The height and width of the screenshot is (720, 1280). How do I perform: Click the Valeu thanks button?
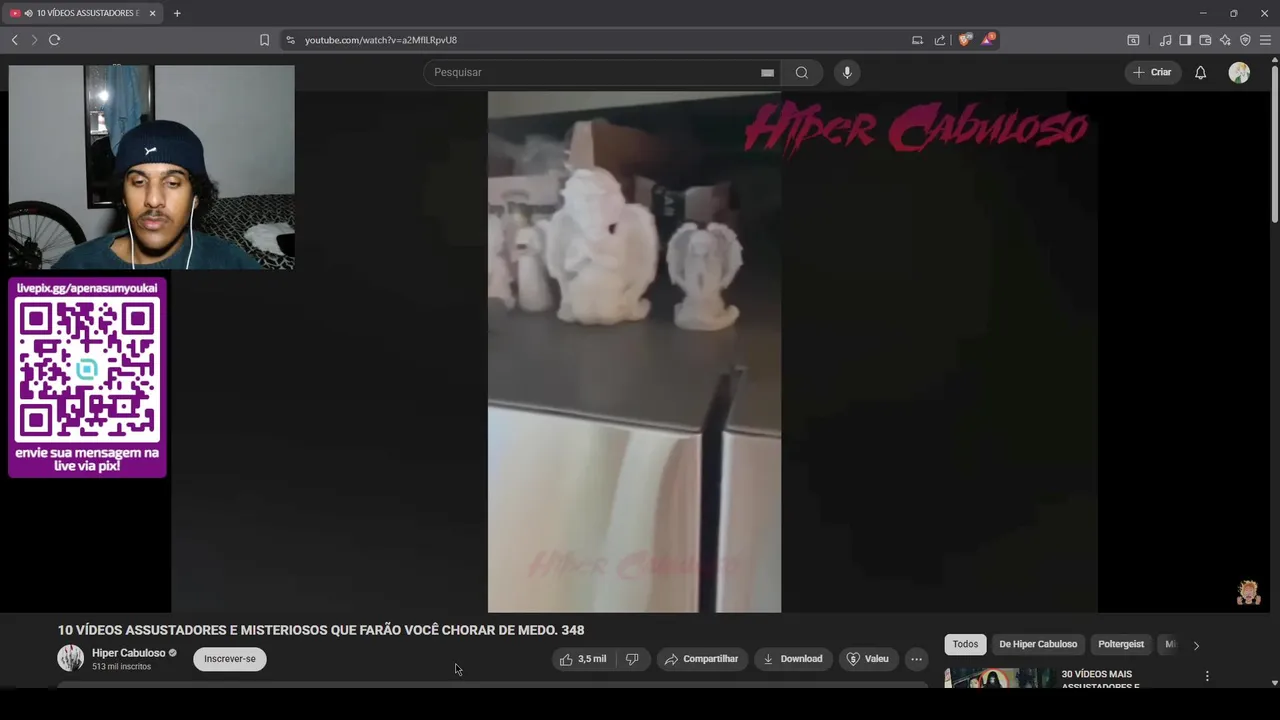pos(868,659)
